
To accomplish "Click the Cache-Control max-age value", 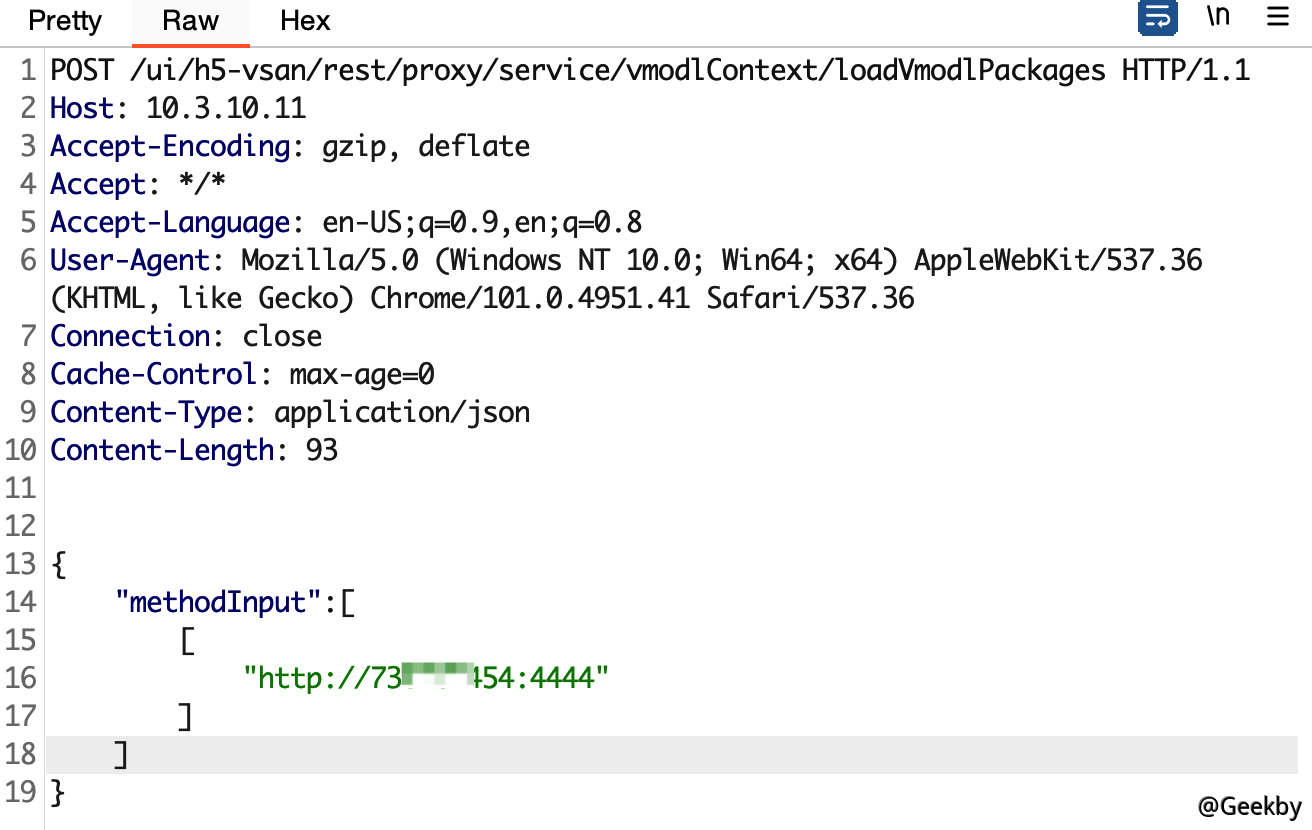I will point(362,375).
